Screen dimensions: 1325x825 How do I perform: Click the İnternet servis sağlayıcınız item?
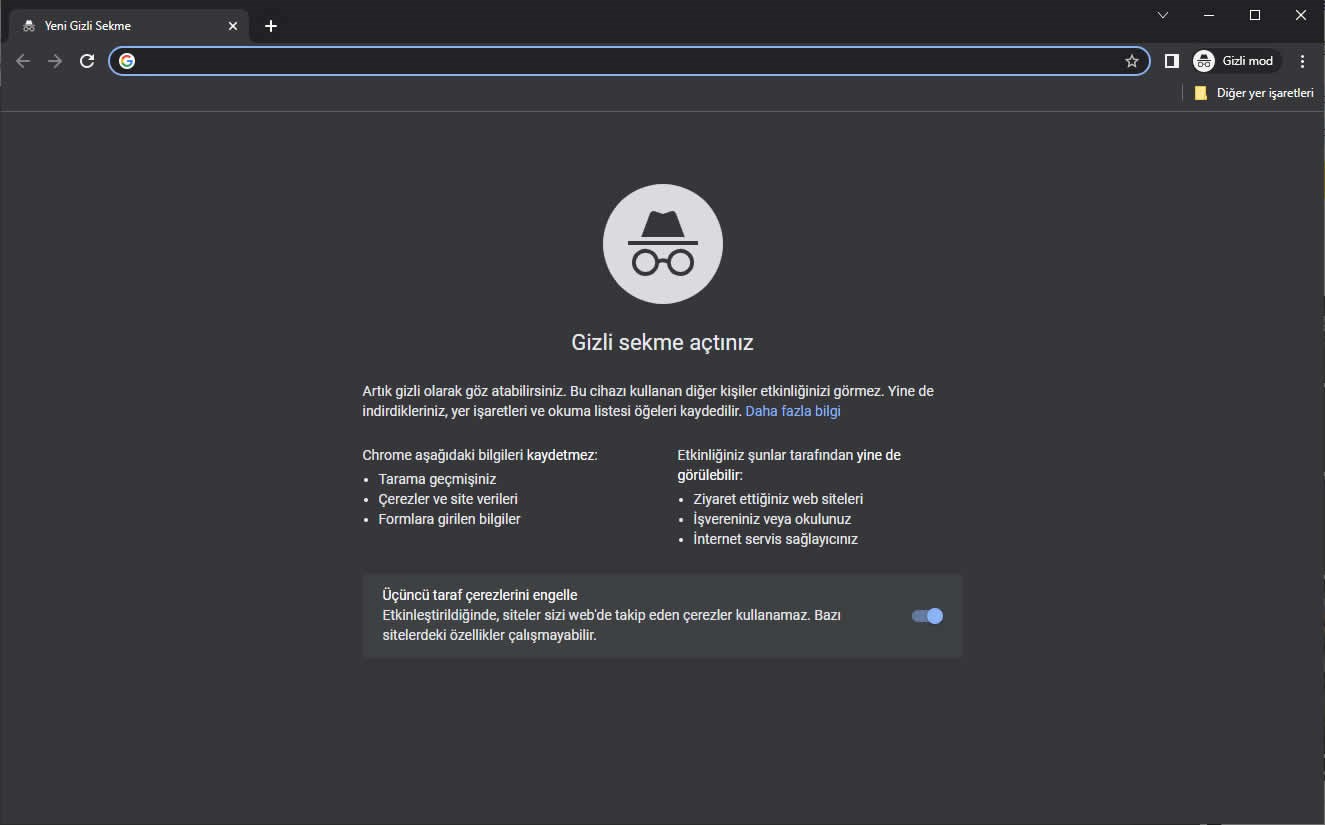[x=775, y=539]
